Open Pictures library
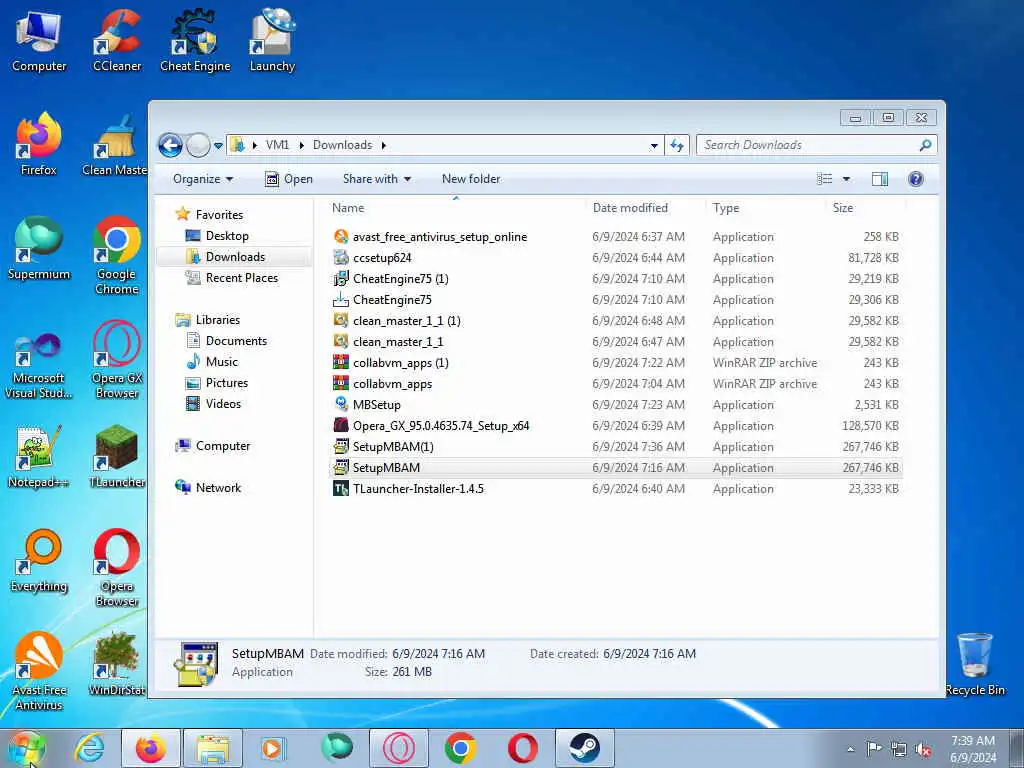The width and height of the screenshot is (1024, 768). click(217, 383)
